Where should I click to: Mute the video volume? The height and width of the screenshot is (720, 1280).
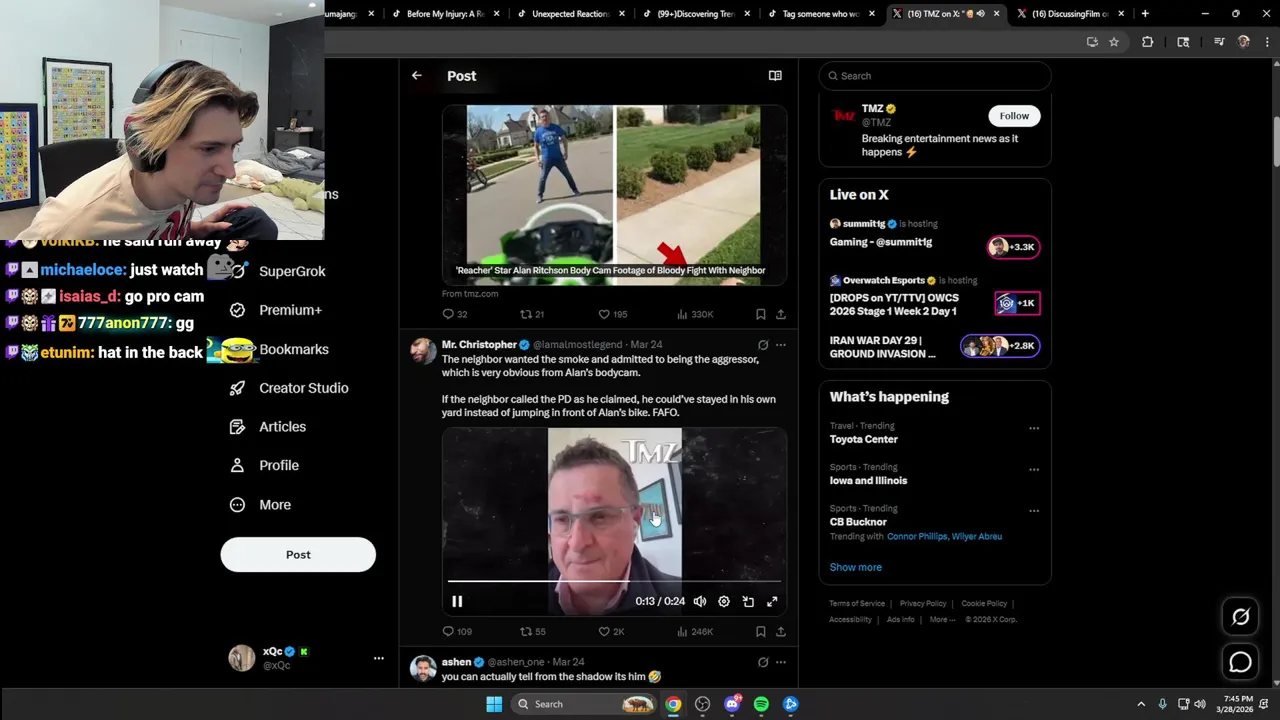click(x=700, y=601)
